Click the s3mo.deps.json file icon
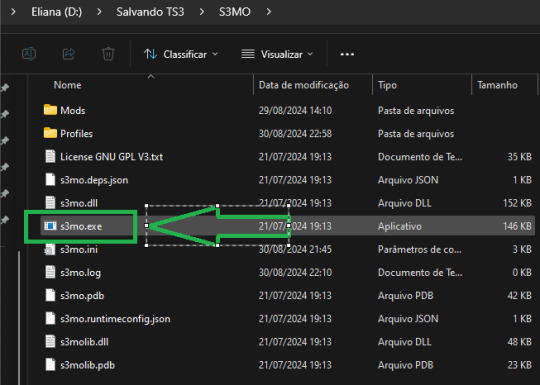This screenshot has width=540, height=385. (x=50, y=179)
